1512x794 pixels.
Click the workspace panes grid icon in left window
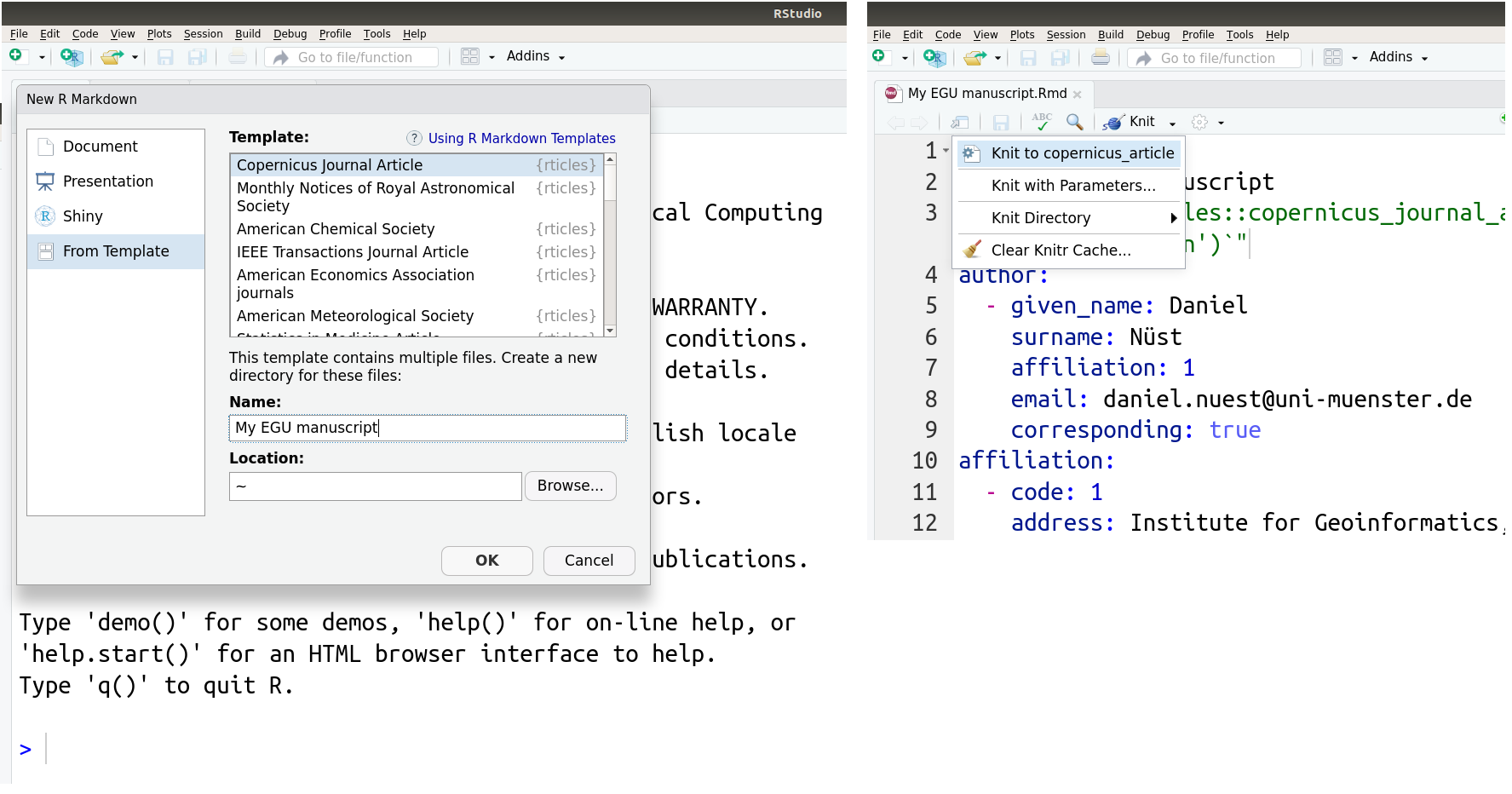pyautogui.click(x=470, y=57)
